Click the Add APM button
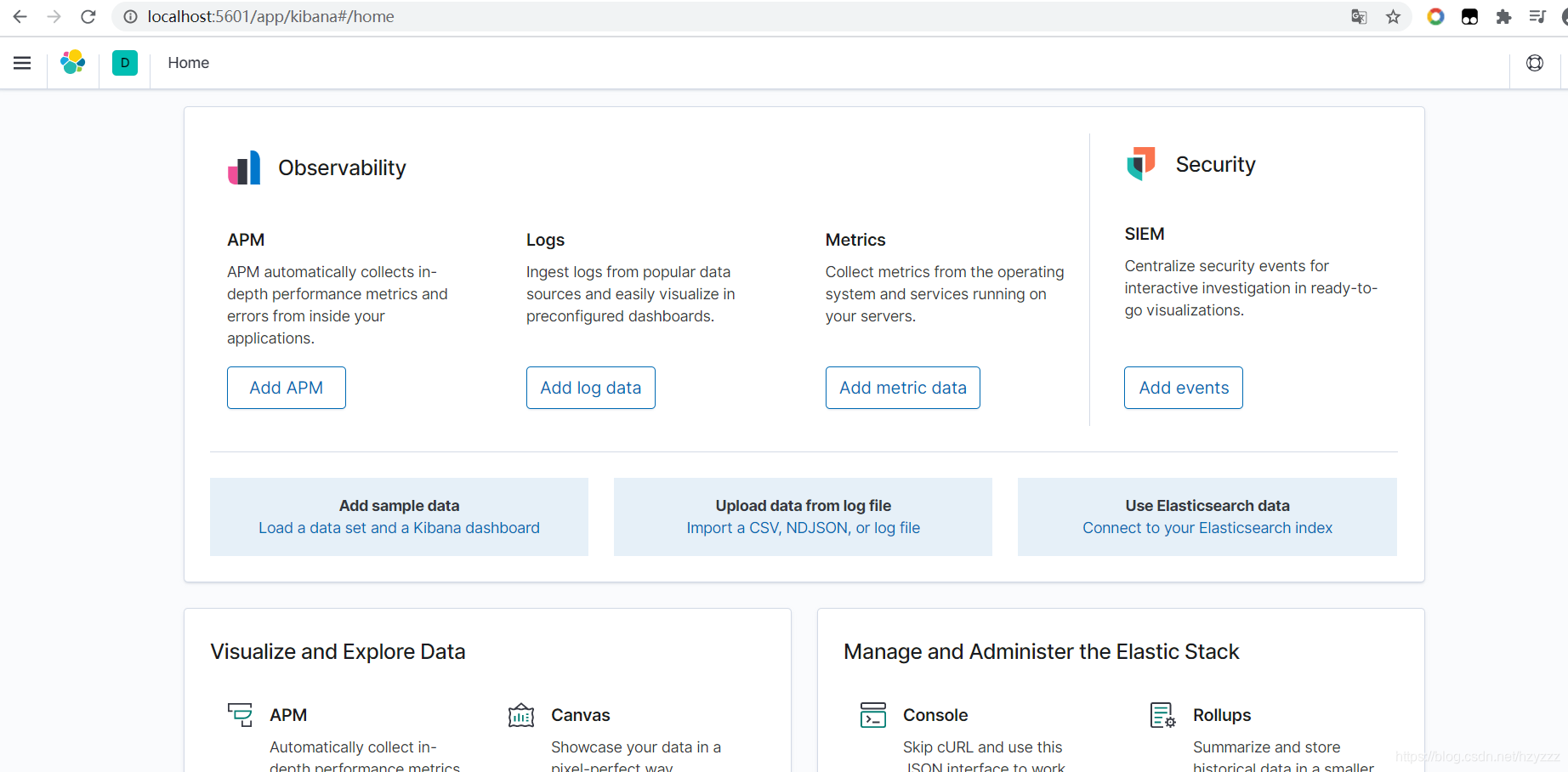 pyautogui.click(x=287, y=388)
